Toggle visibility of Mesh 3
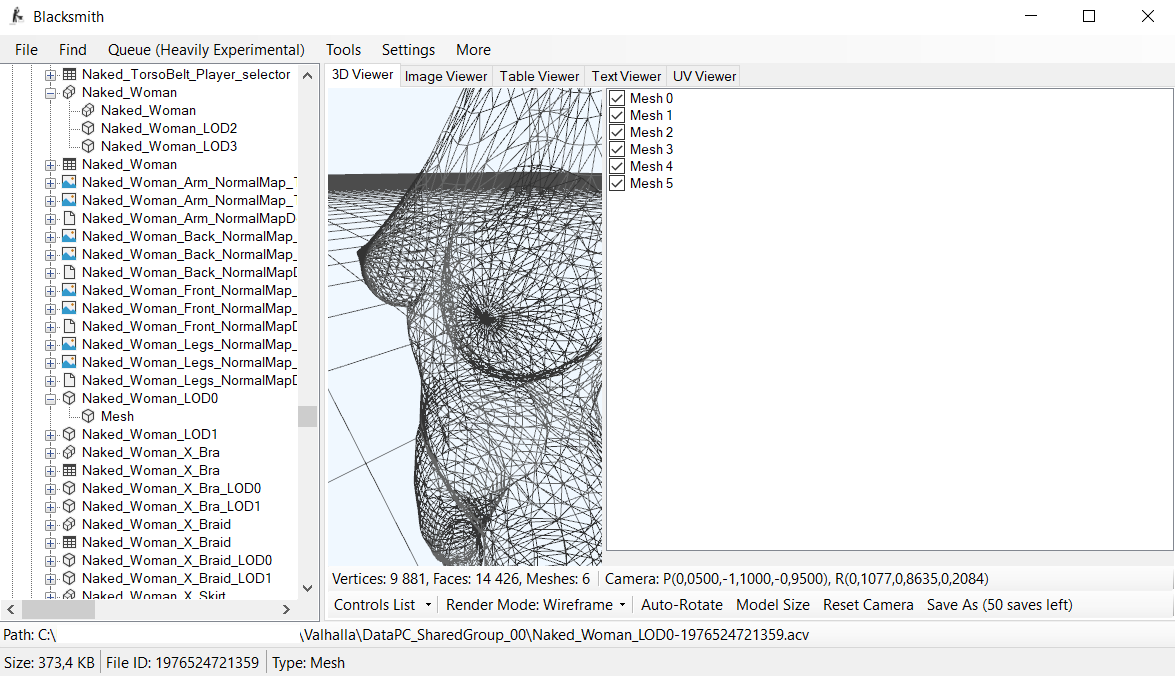Image resolution: width=1175 pixels, height=676 pixels. coord(617,149)
